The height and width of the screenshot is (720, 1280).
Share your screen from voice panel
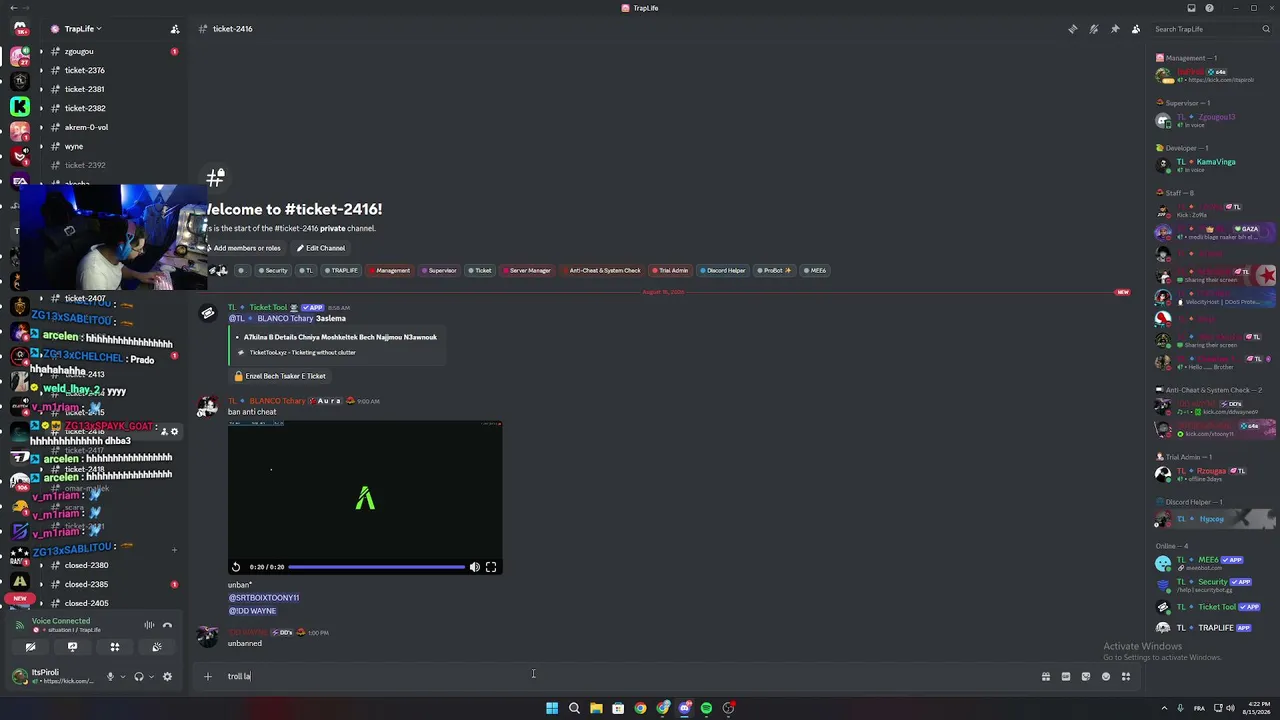point(72,647)
